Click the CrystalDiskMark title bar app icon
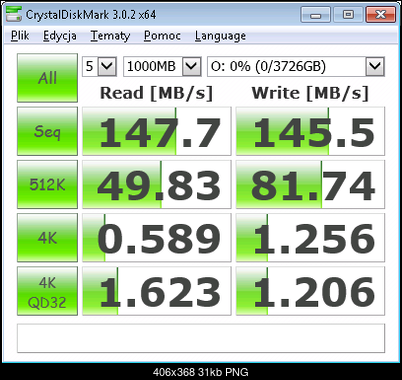The height and width of the screenshot is (380, 402). coord(14,14)
